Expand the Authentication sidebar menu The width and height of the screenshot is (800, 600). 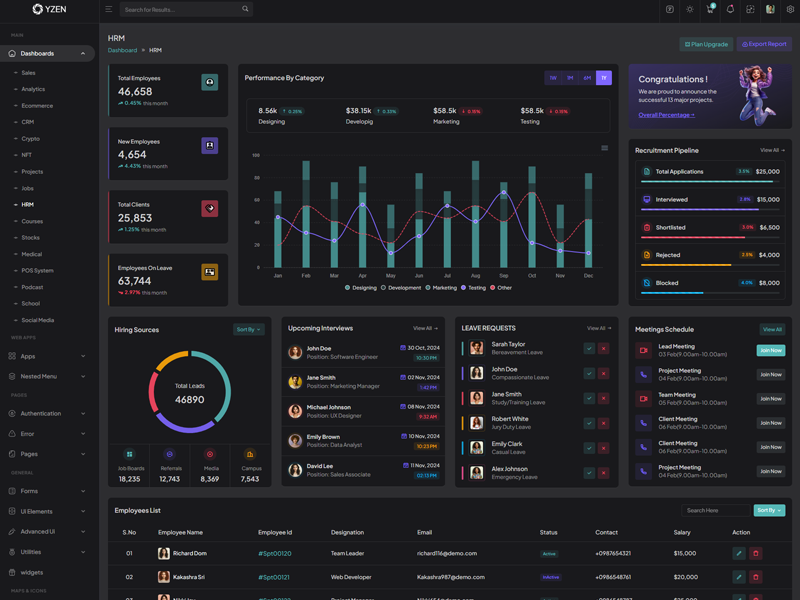coord(48,413)
